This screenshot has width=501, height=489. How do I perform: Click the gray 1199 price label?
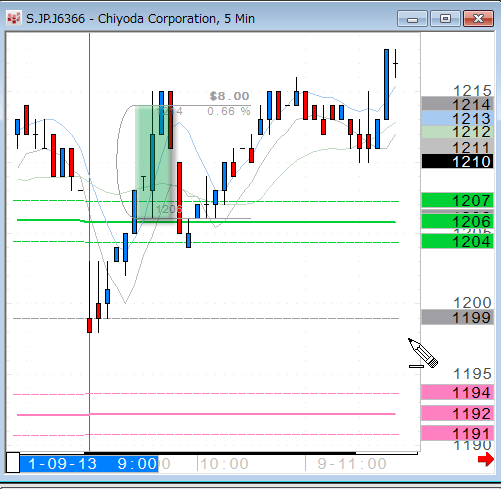pyautogui.click(x=457, y=317)
